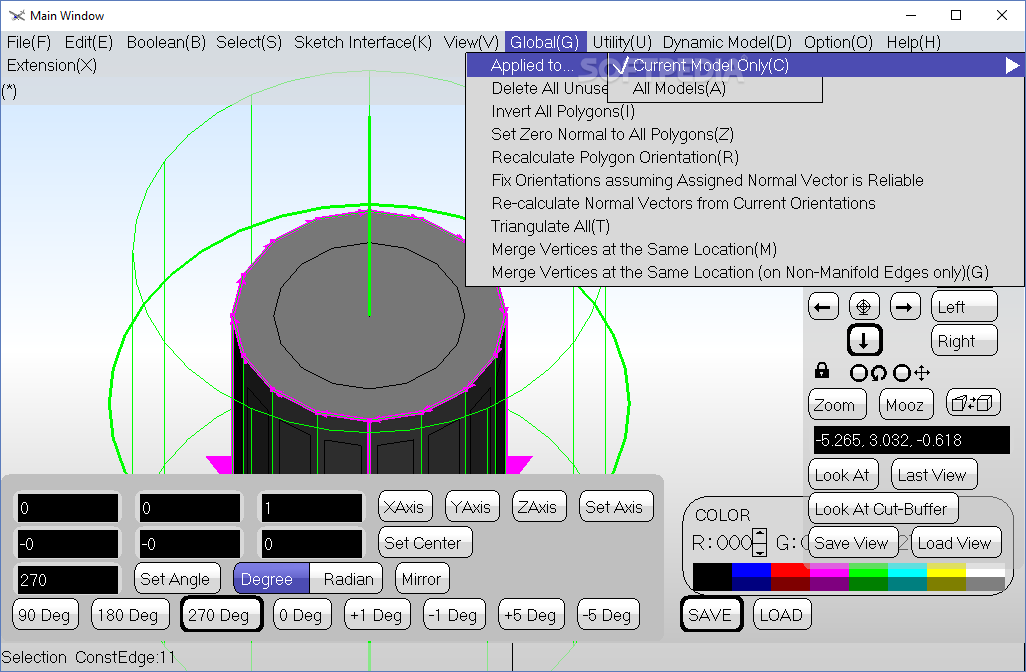Click the right arrow view rotation button
Image resolution: width=1026 pixels, height=672 pixels.
[x=905, y=307]
